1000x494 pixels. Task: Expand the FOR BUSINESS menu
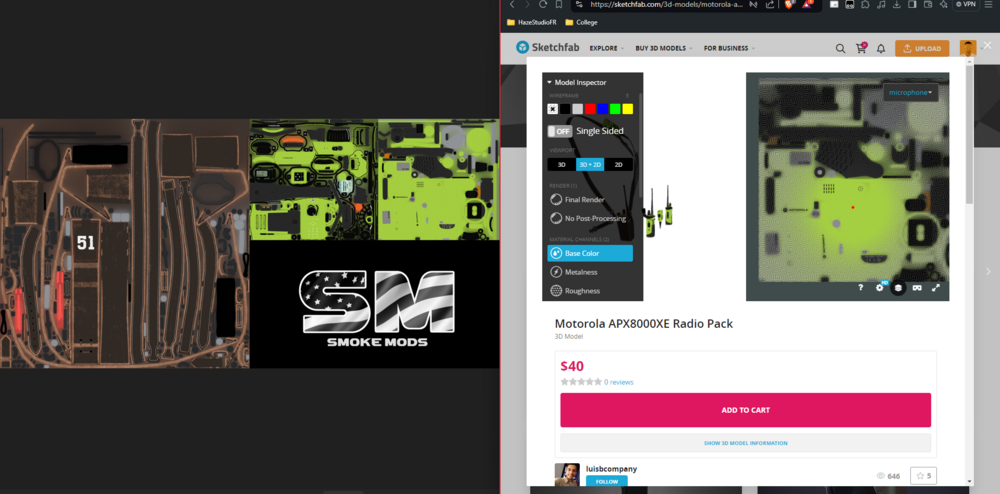[730, 48]
